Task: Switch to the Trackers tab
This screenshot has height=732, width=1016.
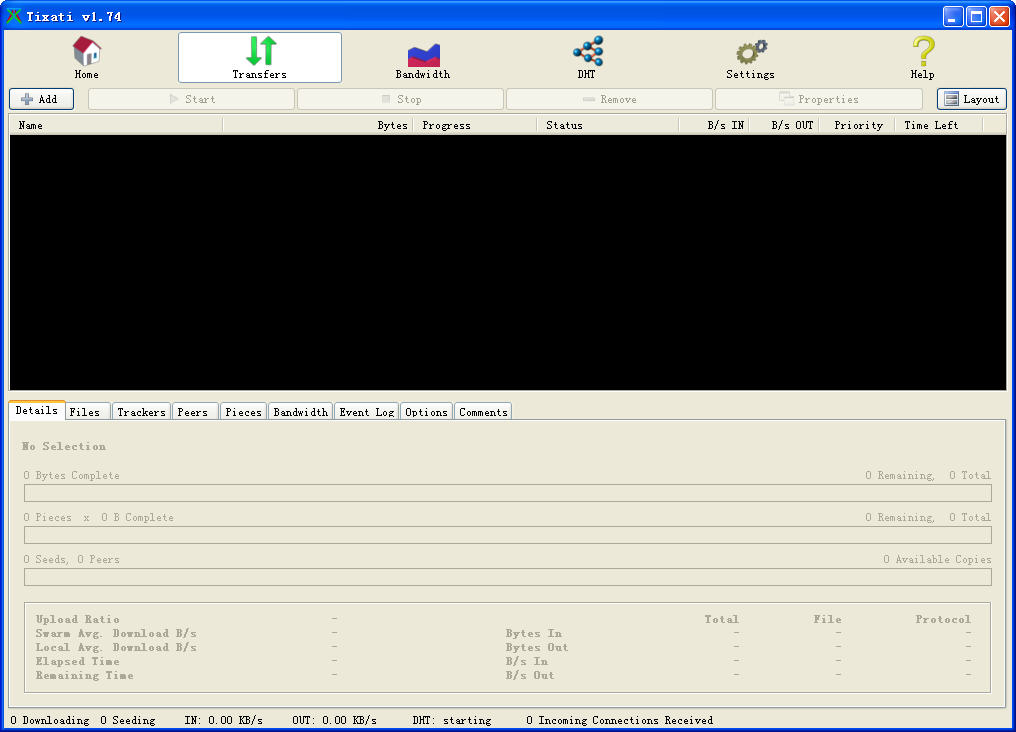Action: (141, 412)
